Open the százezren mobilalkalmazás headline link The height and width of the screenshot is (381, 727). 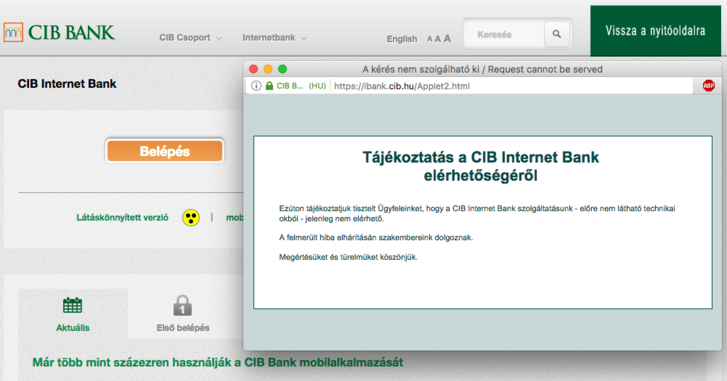click(217, 362)
